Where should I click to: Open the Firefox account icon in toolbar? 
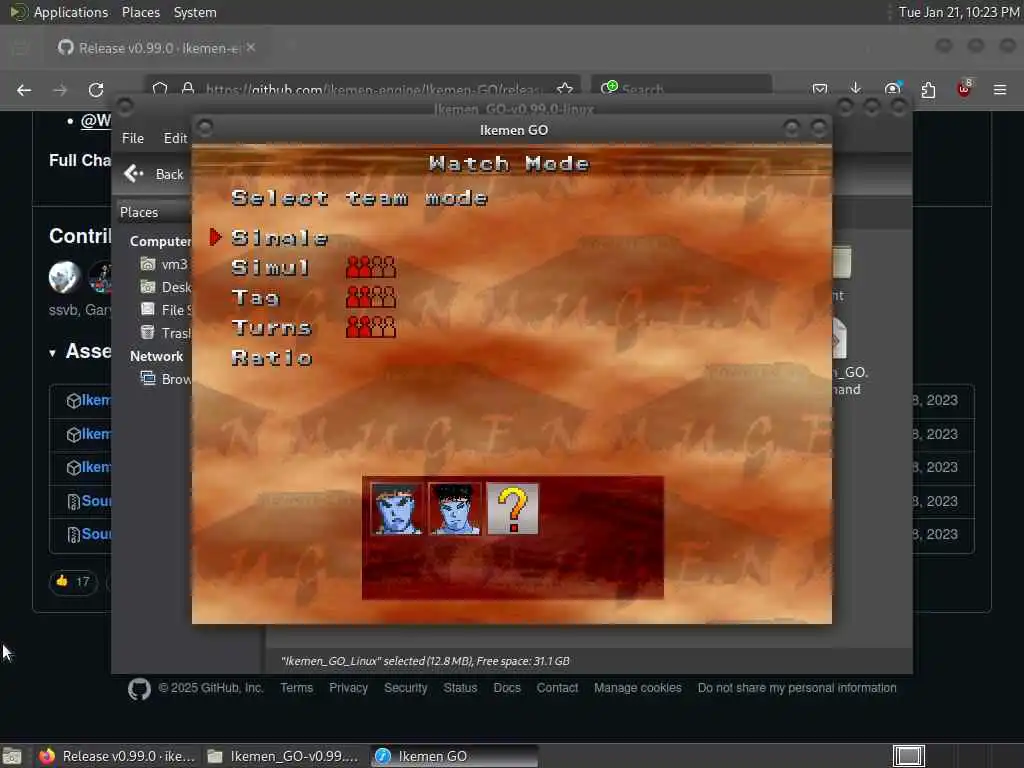[x=892, y=89]
